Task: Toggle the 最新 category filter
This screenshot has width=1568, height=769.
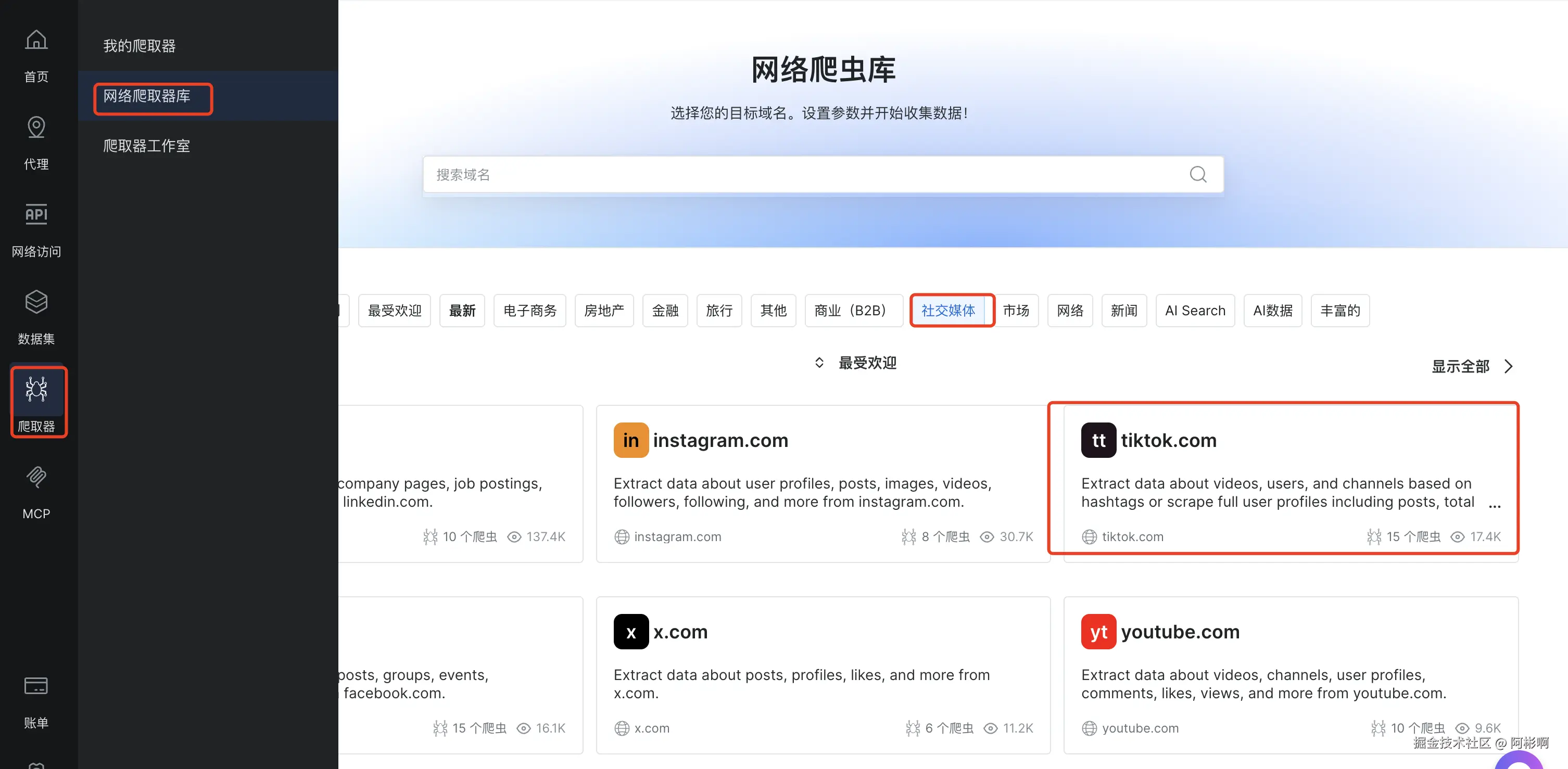Action: [462, 310]
